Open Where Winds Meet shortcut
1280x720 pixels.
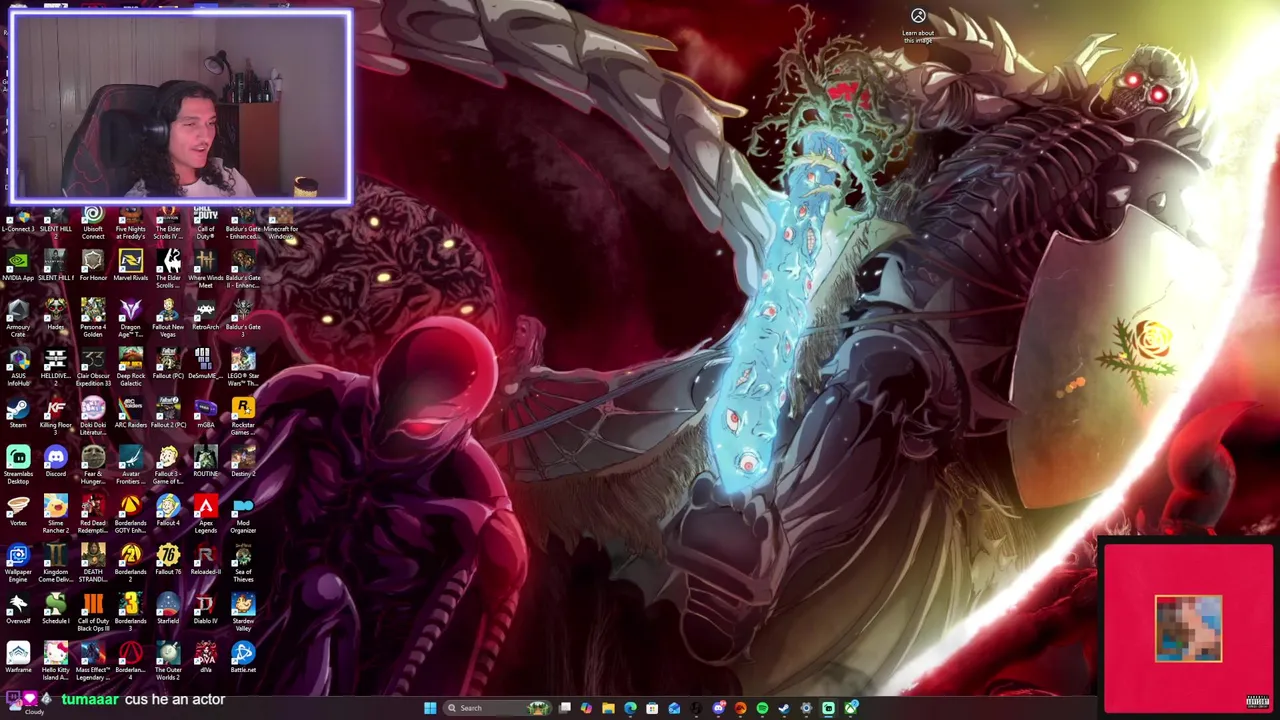[x=205, y=268]
